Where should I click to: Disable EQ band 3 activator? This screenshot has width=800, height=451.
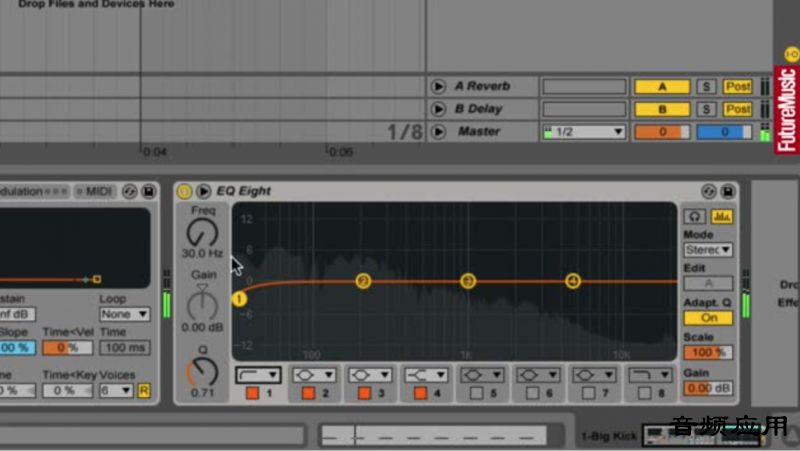[364, 393]
